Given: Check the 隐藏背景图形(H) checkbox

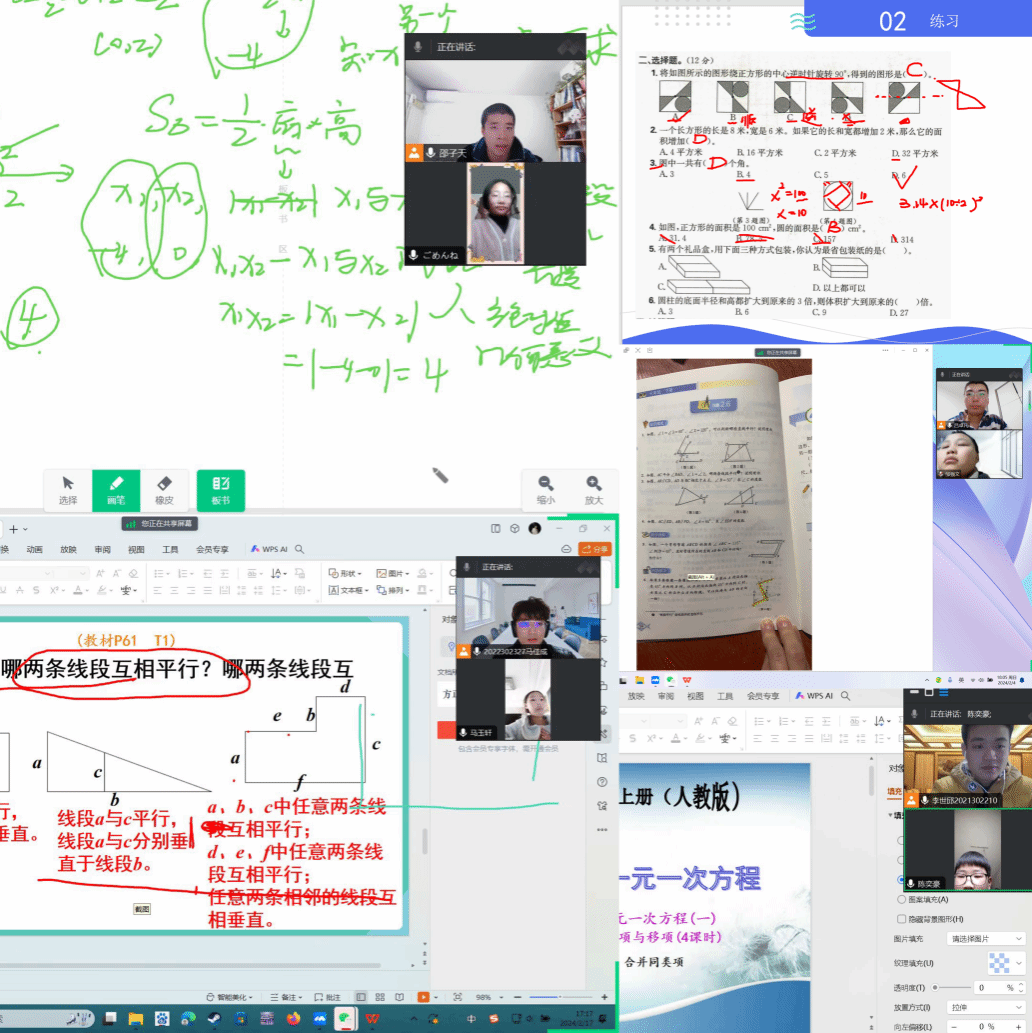Looking at the screenshot, I should coord(902,919).
